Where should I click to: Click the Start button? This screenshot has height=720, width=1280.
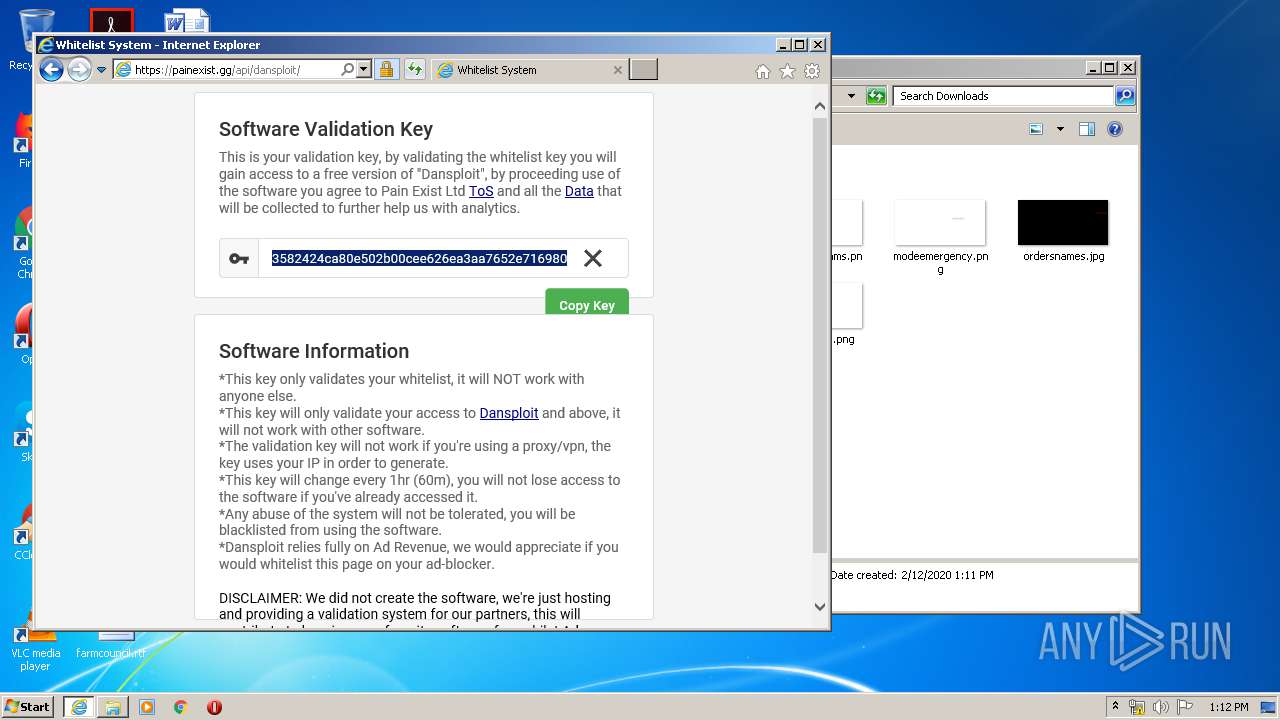[x=27, y=707]
